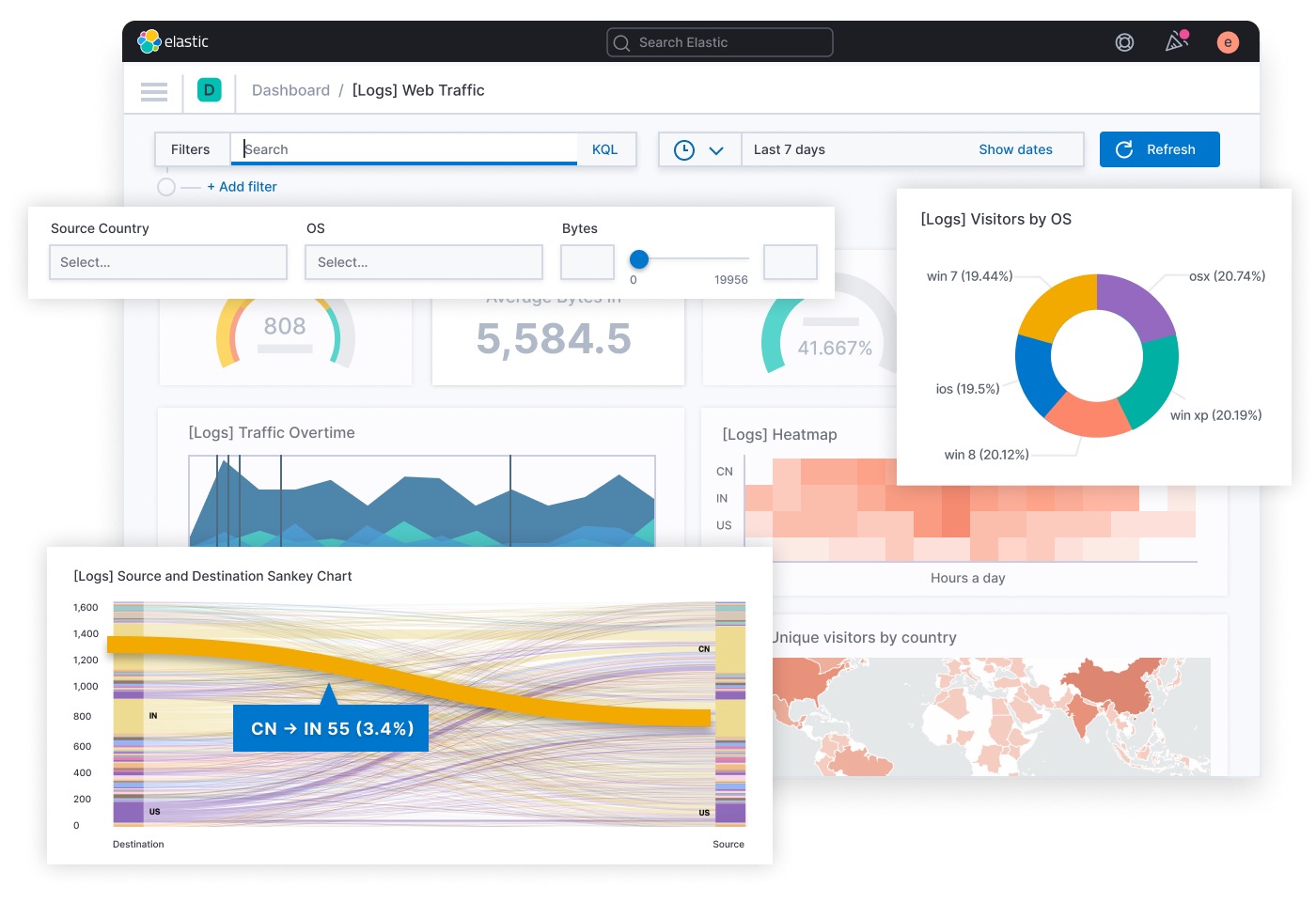Click the Bytes range slider handle
This screenshot has height=902, width=1316.
639,259
